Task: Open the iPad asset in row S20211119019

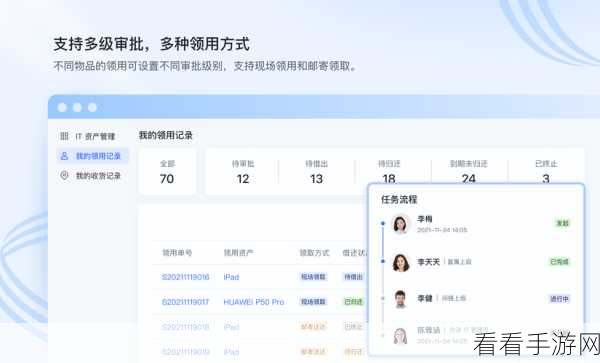Action: 231,352
